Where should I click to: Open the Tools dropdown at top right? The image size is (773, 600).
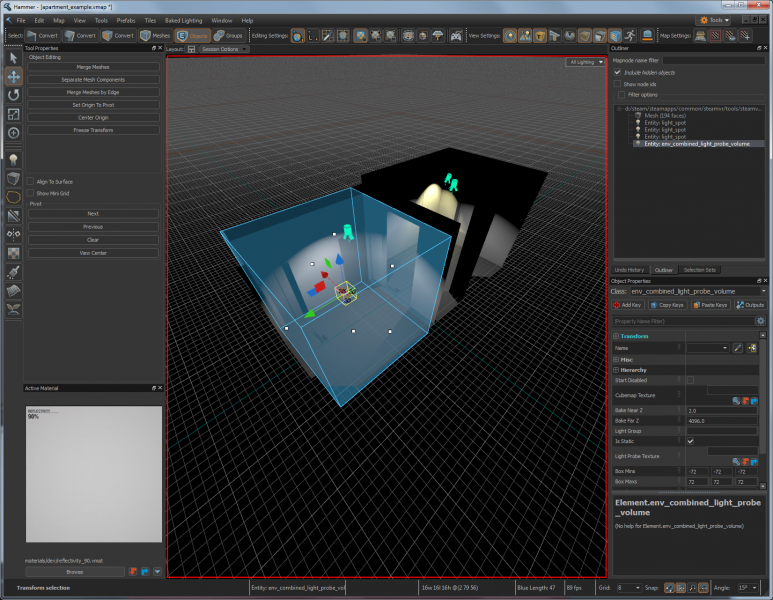714,20
